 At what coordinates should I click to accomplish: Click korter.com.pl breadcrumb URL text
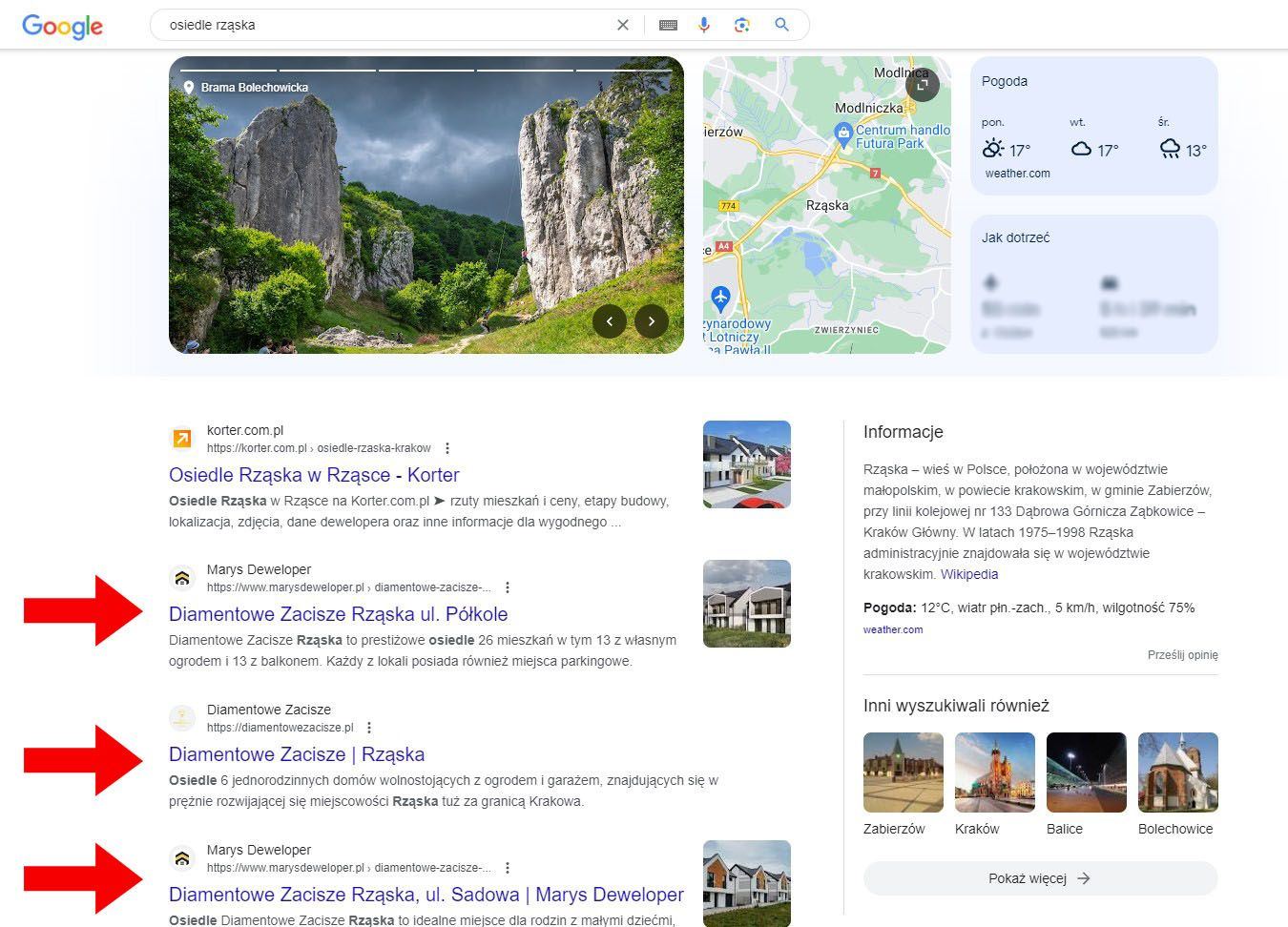(x=319, y=448)
